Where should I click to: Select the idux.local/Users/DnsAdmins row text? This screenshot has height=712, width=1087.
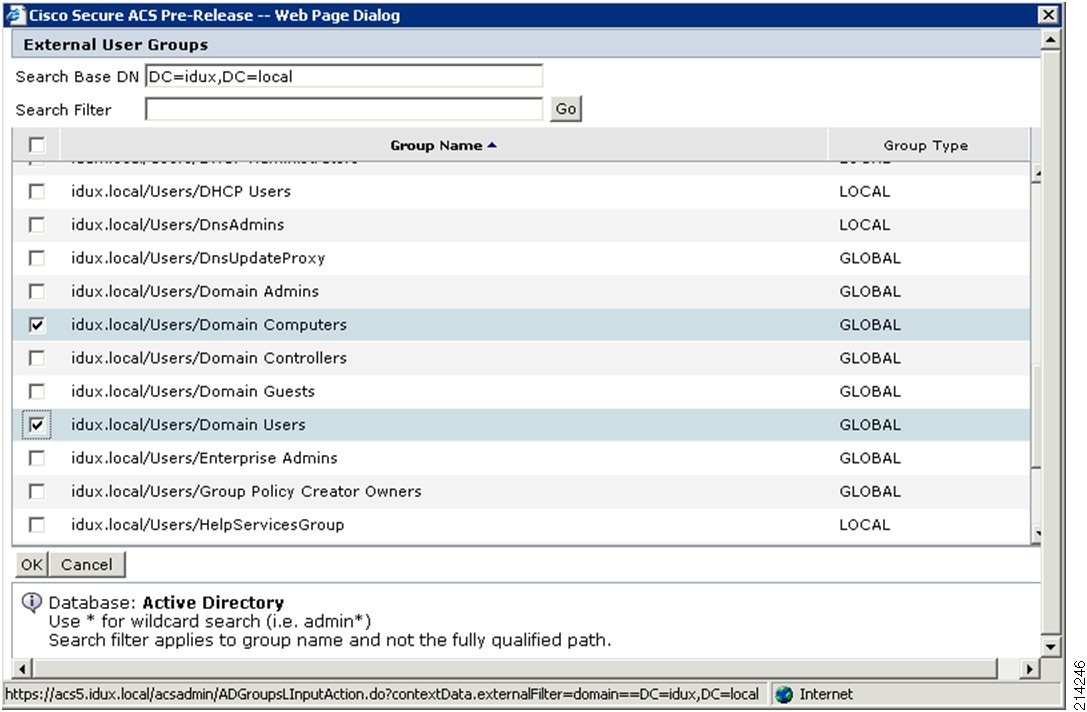click(x=177, y=225)
